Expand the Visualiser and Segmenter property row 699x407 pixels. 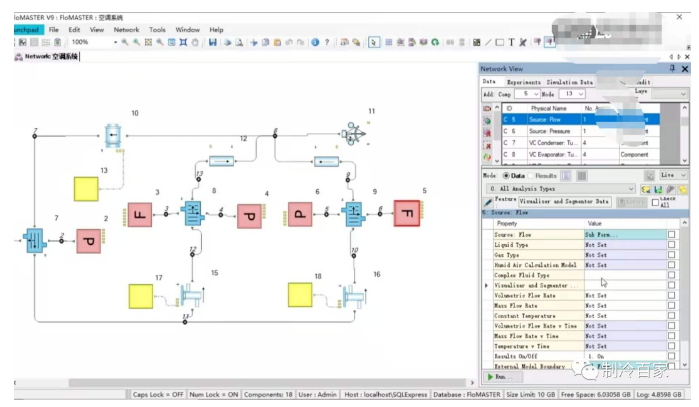click(x=486, y=285)
